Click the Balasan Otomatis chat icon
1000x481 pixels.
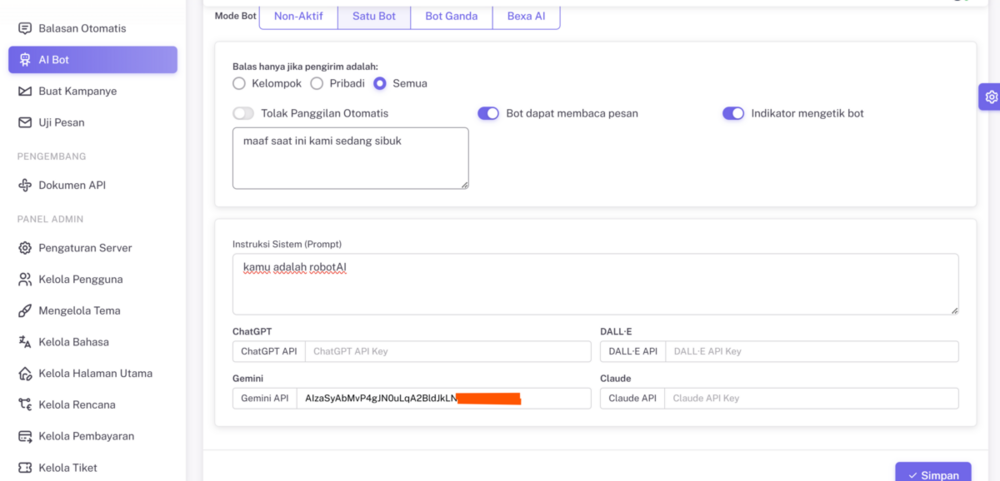25,28
